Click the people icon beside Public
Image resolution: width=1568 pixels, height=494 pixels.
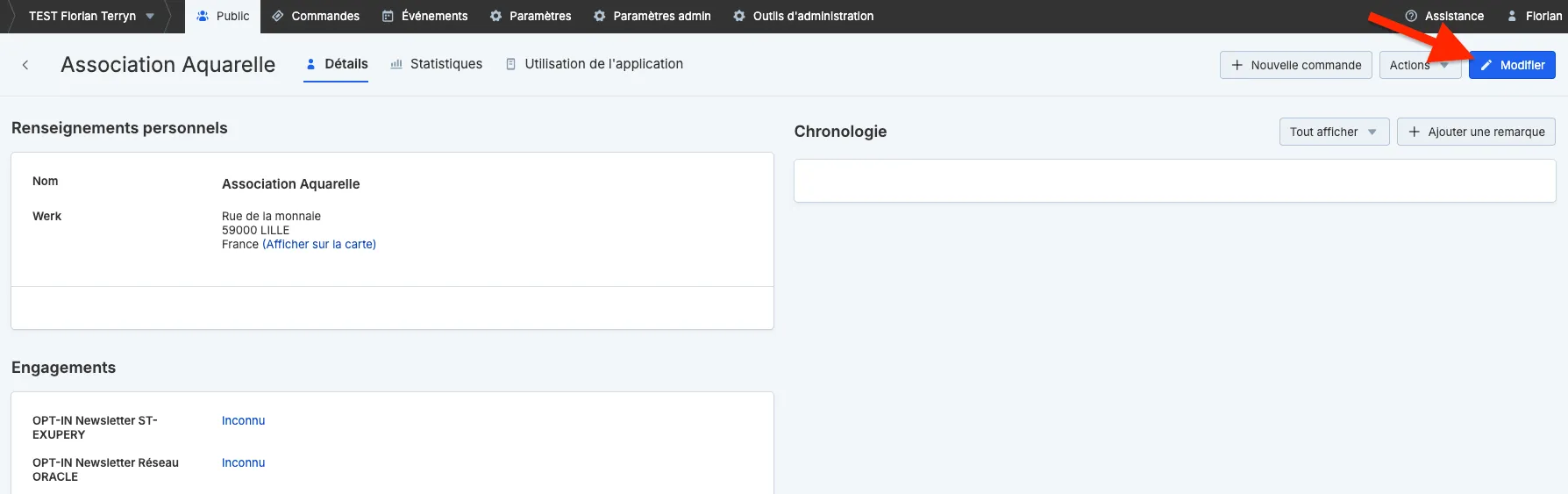point(203,16)
